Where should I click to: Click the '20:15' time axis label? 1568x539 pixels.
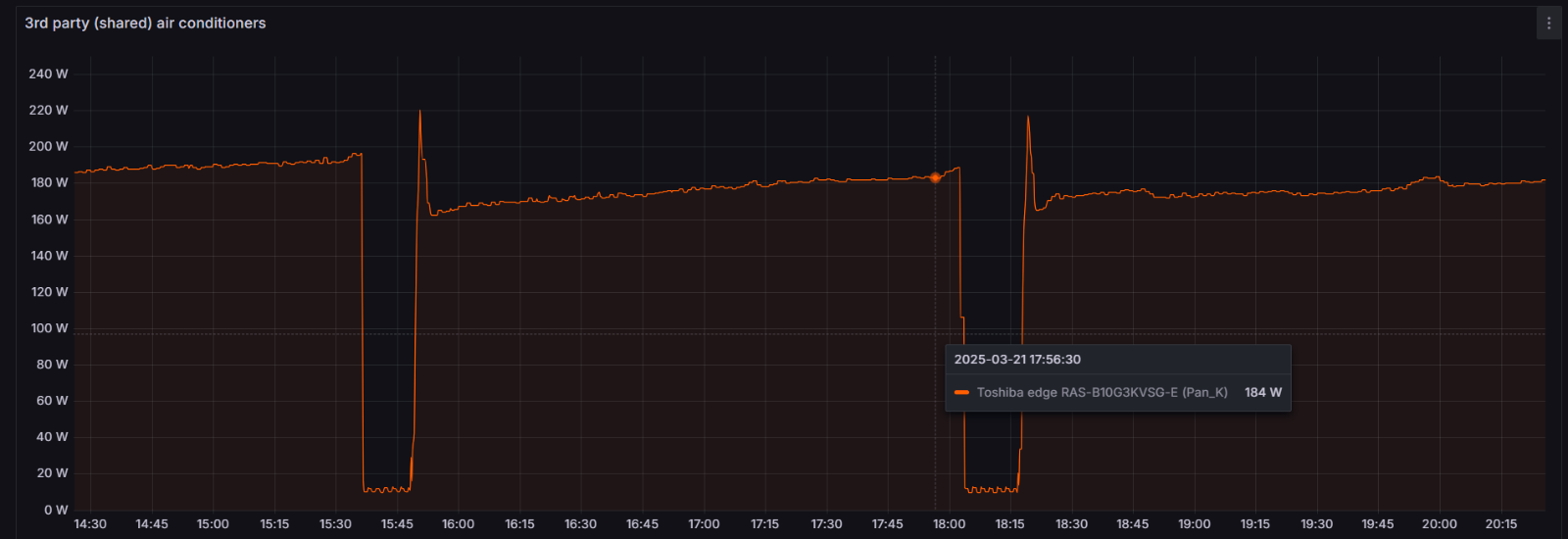[1500, 524]
